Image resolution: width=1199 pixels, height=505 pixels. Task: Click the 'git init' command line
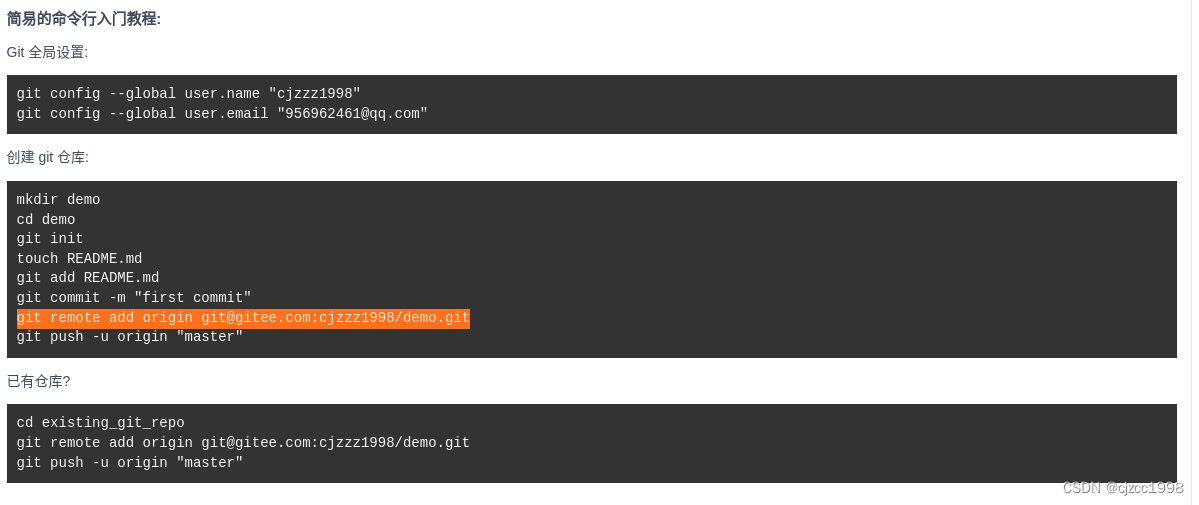point(50,239)
